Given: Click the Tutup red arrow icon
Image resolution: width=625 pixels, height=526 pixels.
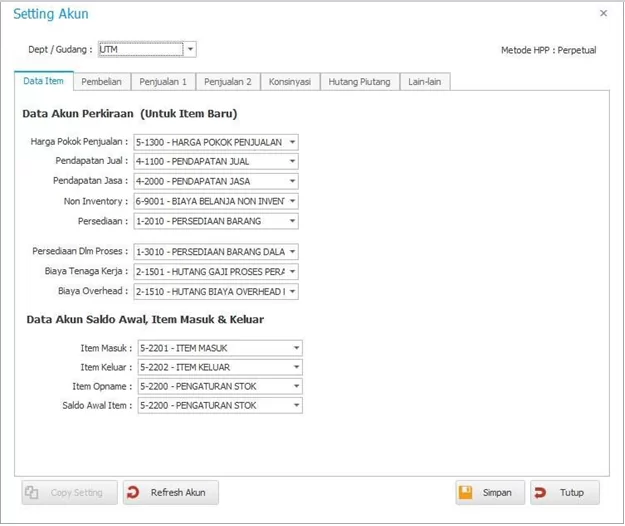Looking at the screenshot, I should pyautogui.click(x=541, y=493).
